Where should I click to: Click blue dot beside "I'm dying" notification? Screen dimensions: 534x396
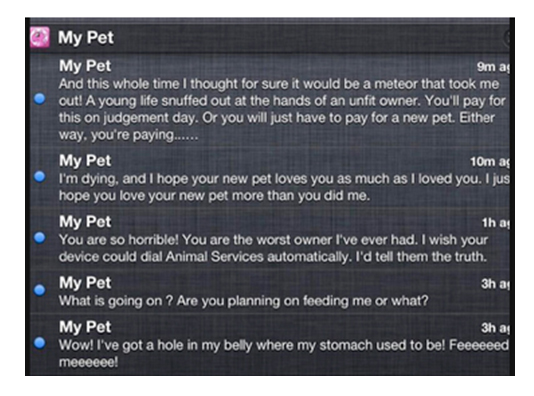coord(40,176)
